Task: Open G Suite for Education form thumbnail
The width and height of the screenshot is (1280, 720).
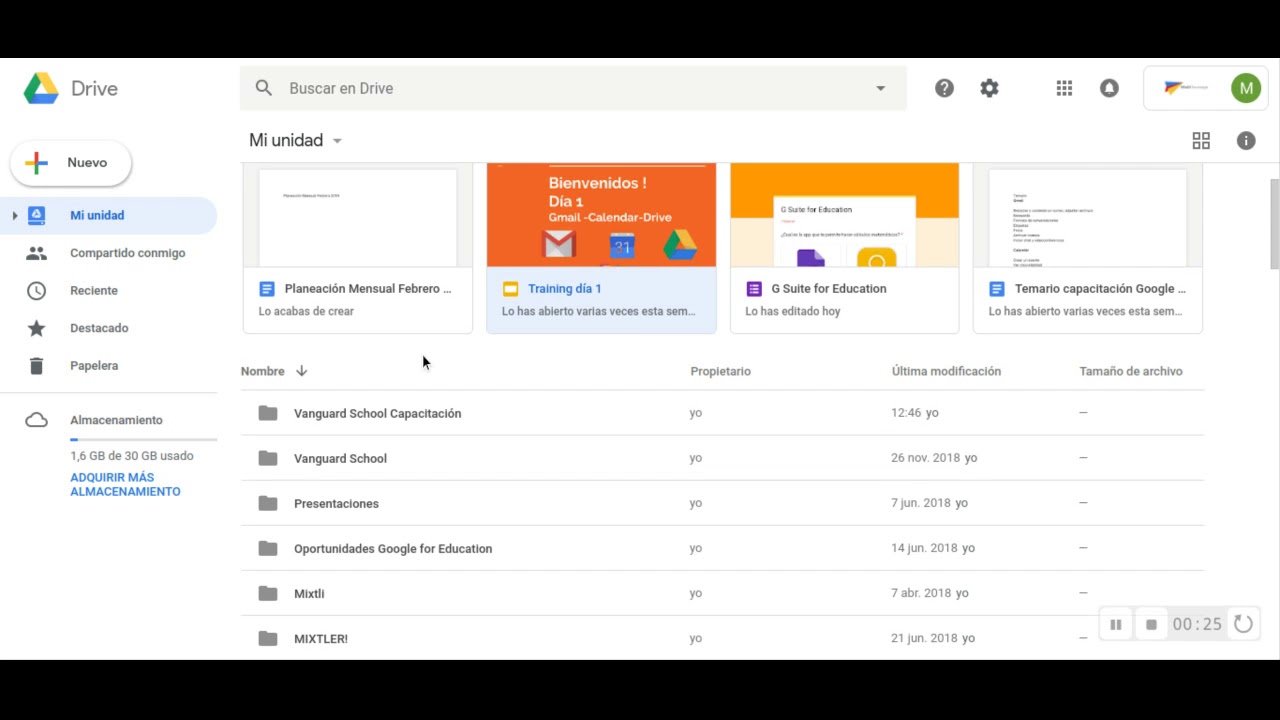Action: click(x=844, y=216)
